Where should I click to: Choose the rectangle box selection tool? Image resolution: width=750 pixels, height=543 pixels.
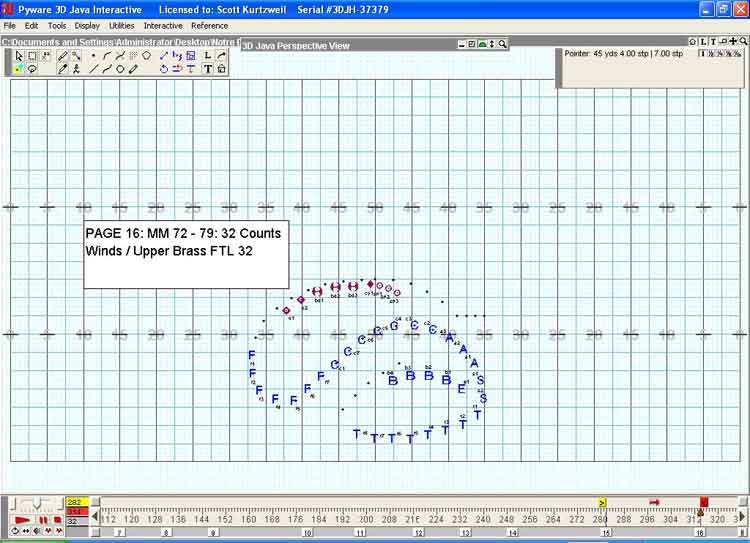[x=32, y=56]
